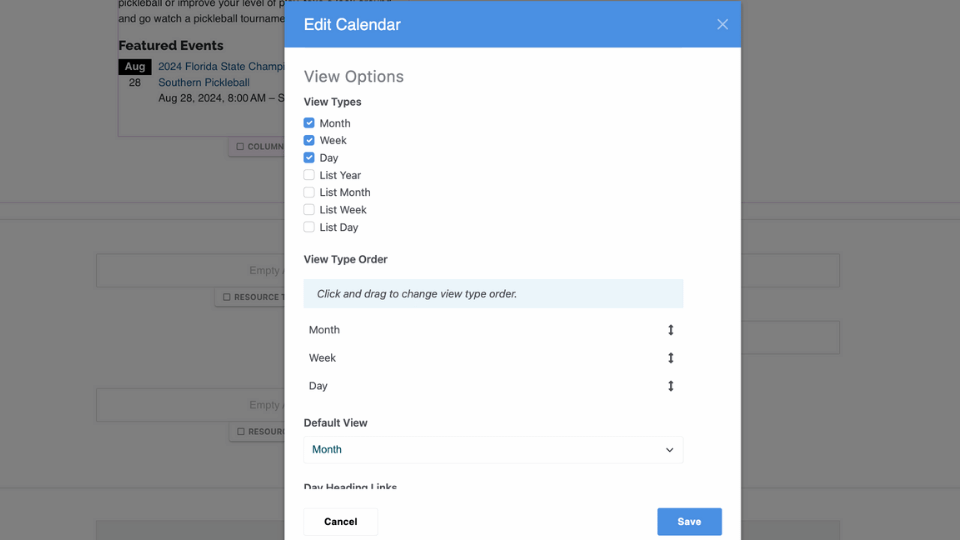
Task: Click the Default View chevron arrow
Action: click(670, 450)
